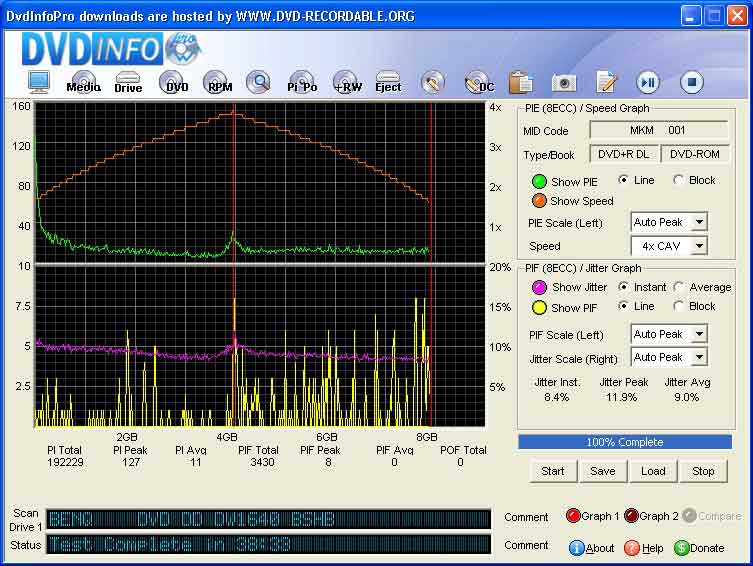
Task: Toggle the orange Show Speed indicator
Action: (539, 201)
